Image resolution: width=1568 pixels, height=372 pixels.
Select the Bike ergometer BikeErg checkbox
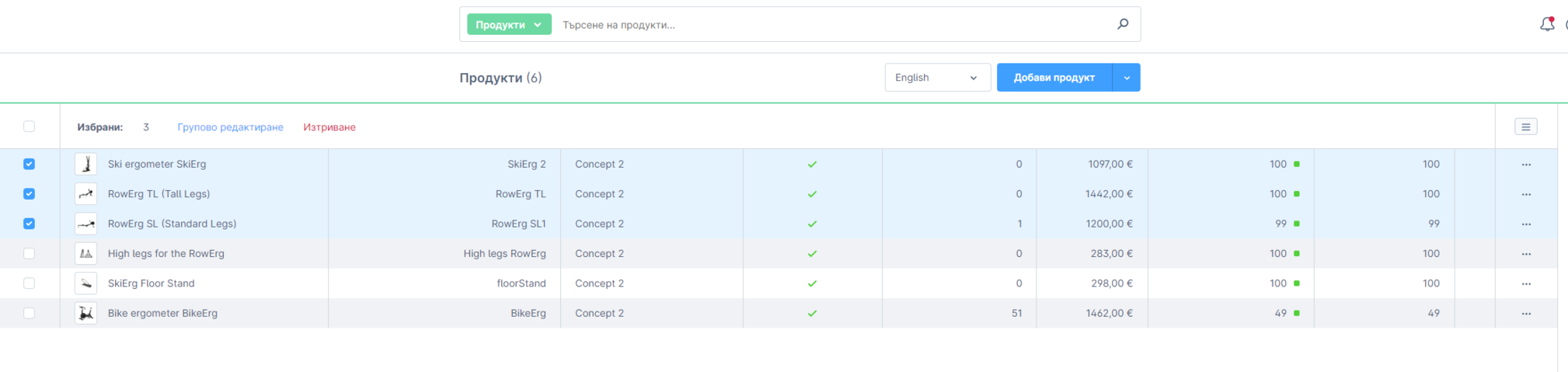tap(30, 313)
